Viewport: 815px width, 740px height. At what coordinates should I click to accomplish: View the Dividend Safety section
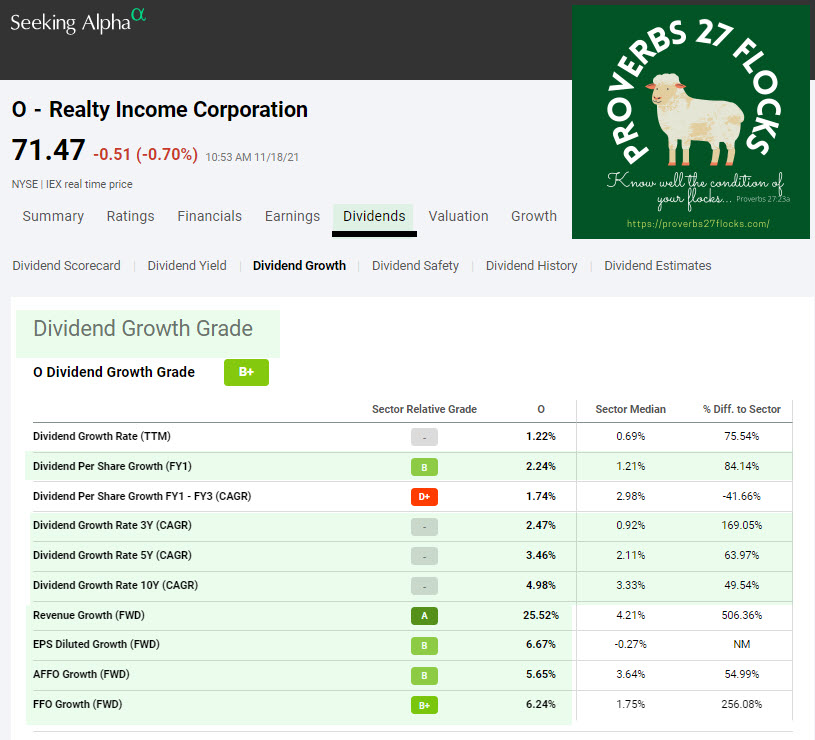point(415,266)
